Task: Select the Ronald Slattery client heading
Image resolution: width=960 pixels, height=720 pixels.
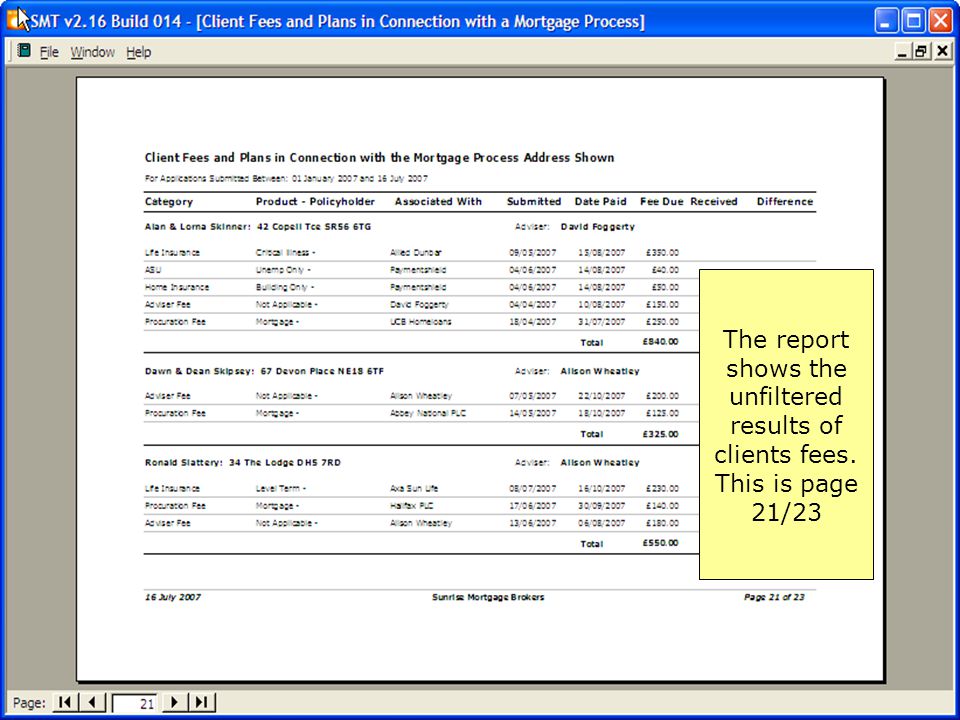Action: pyautogui.click(x=242, y=462)
